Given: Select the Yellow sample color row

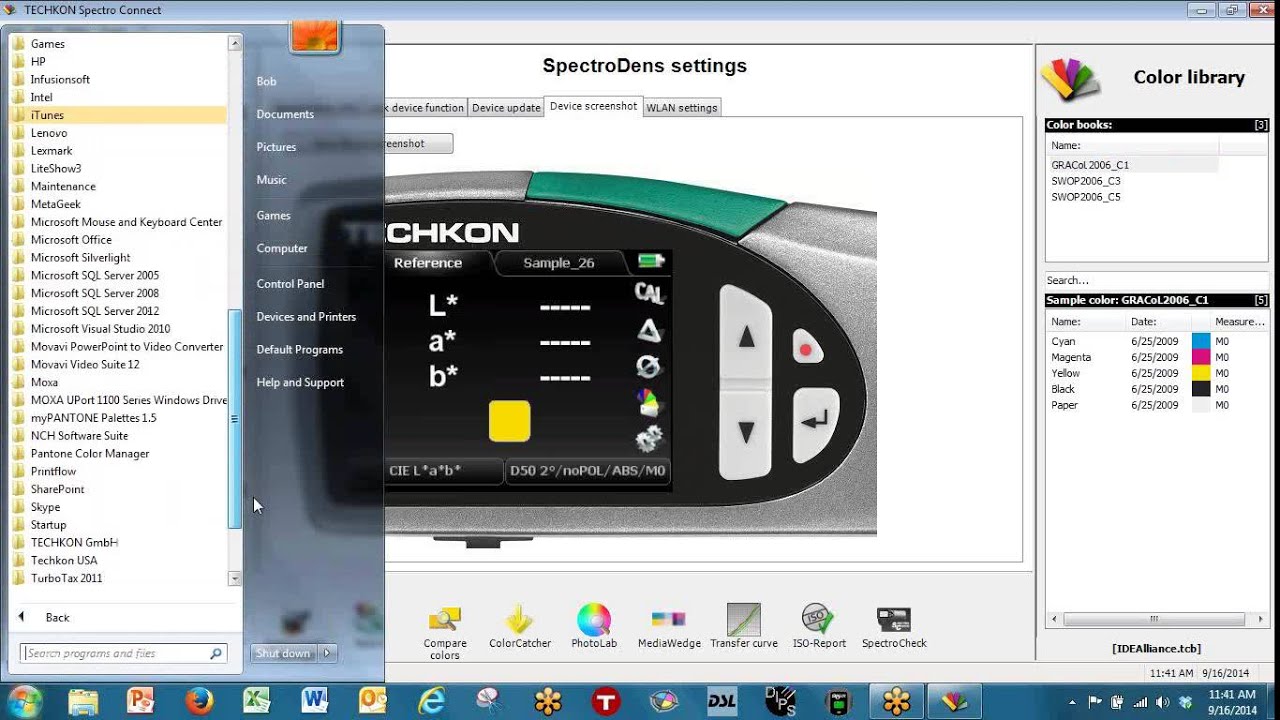Looking at the screenshot, I should [x=1157, y=373].
